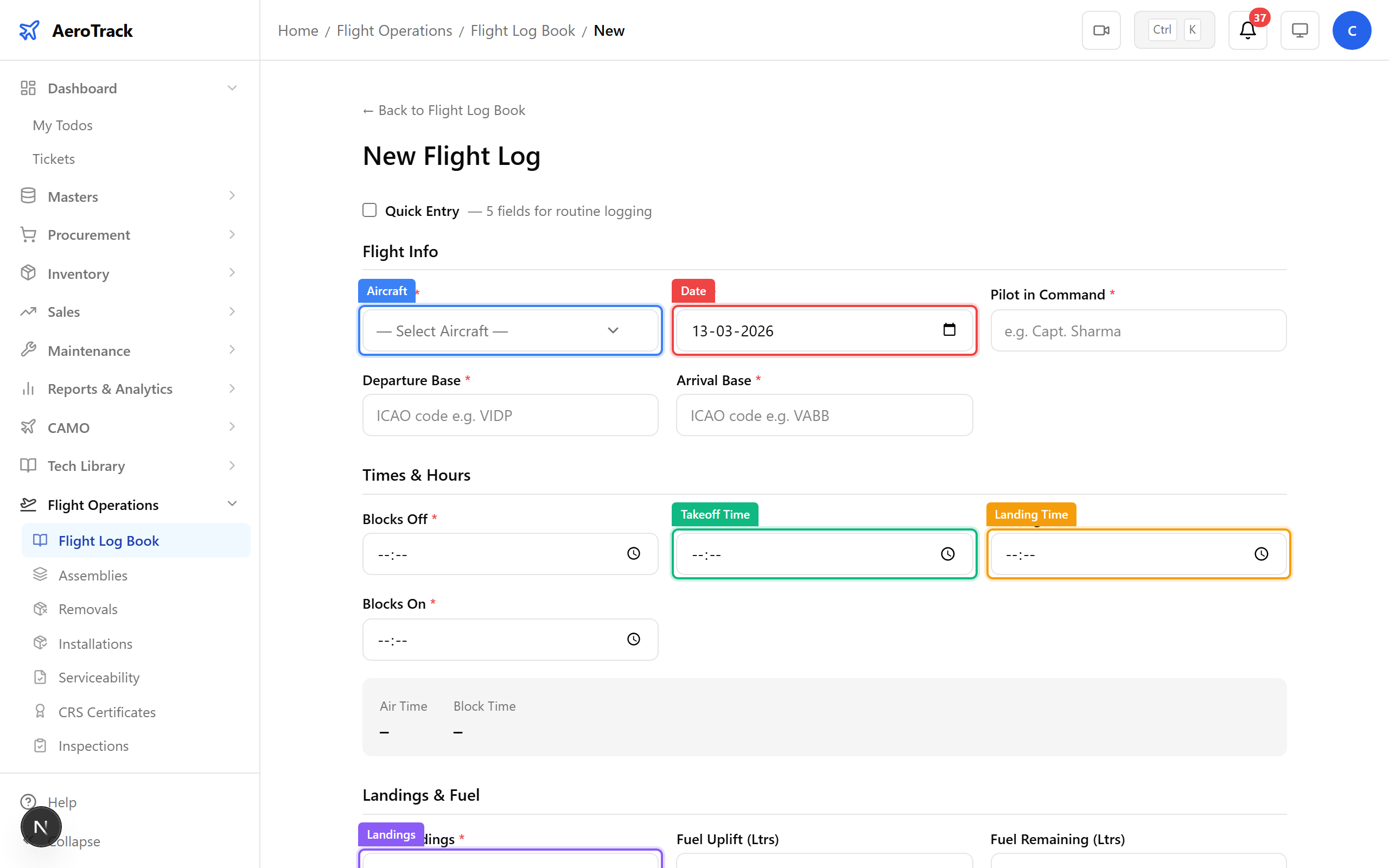Click the calendar icon in the Date field
The height and width of the screenshot is (868, 1389).
[950, 330]
